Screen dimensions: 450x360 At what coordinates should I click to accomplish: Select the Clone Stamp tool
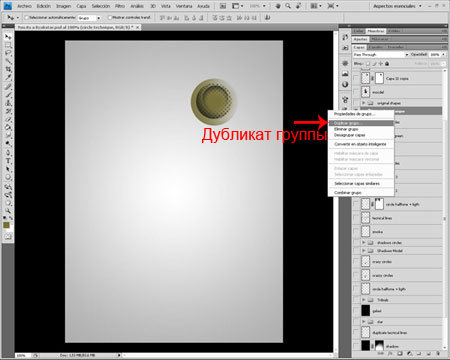point(8,103)
